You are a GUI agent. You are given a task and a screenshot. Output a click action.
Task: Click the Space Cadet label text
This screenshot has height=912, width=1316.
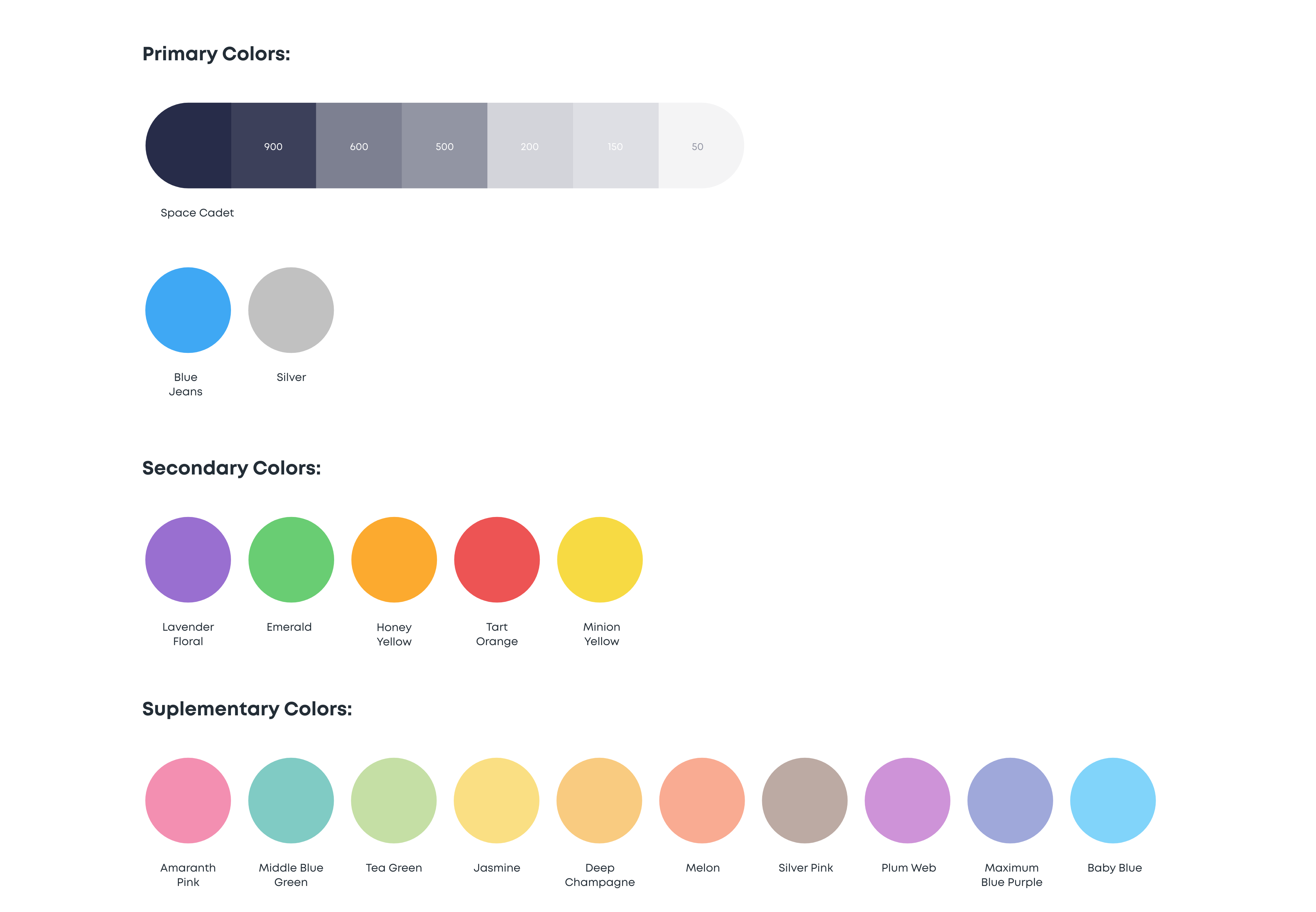click(x=197, y=212)
